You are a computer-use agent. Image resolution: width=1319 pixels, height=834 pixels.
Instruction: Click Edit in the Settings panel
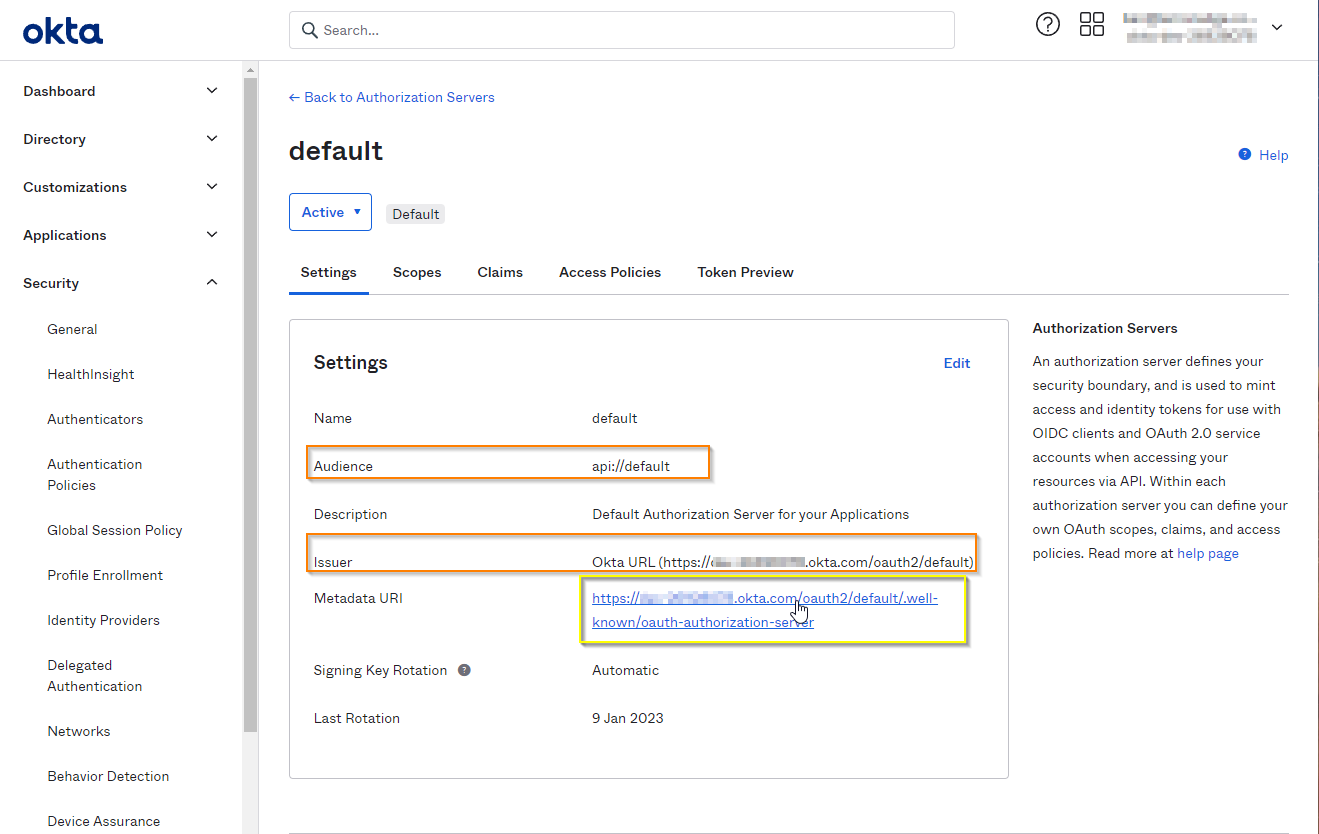tap(957, 363)
